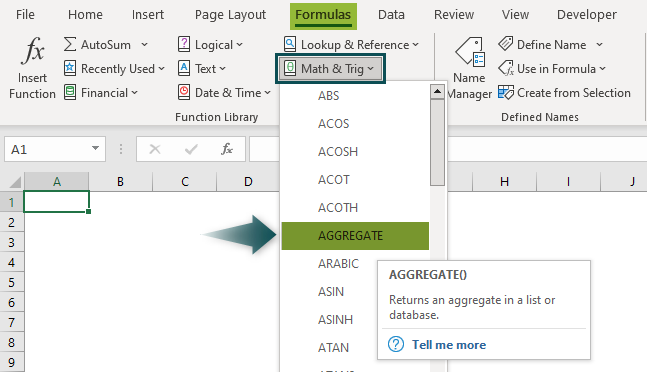Switch to the View tab
Screen dimensions: 647x372
click(x=515, y=14)
